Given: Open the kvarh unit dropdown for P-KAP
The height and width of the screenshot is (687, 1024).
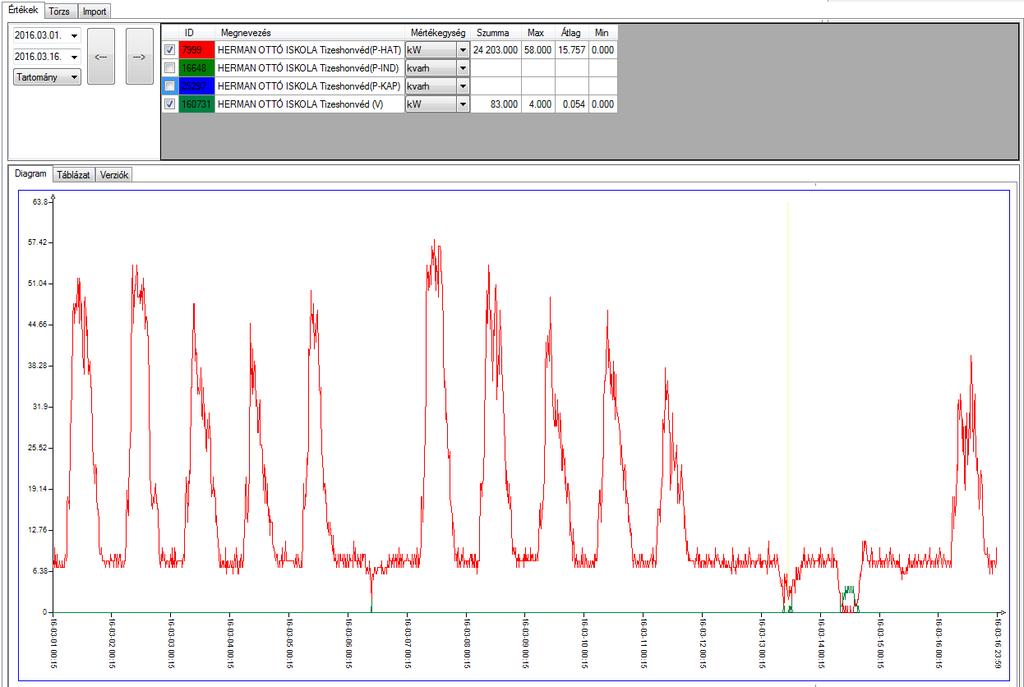Looking at the screenshot, I should (462, 86).
